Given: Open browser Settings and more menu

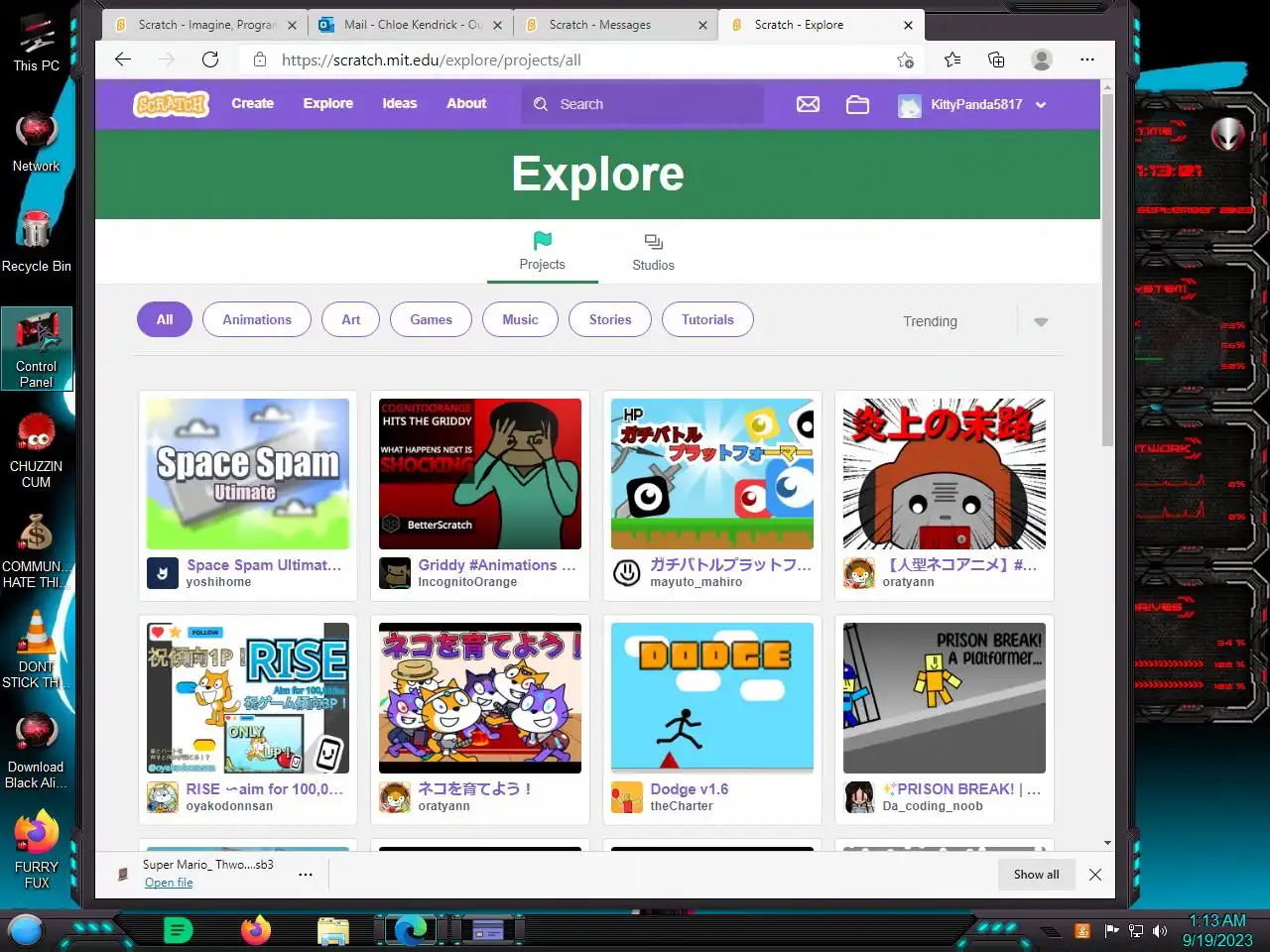Looking at the screenshot, I should click(1087, 59).
